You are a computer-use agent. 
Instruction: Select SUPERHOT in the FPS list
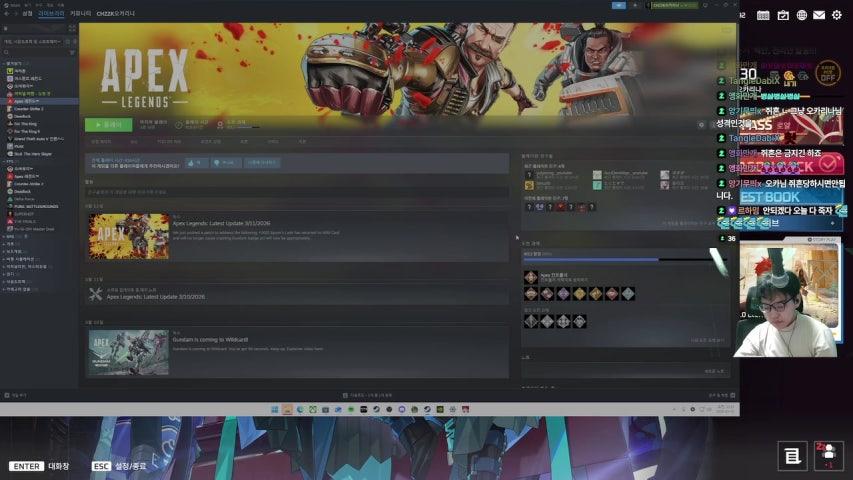tap(22, 214)
